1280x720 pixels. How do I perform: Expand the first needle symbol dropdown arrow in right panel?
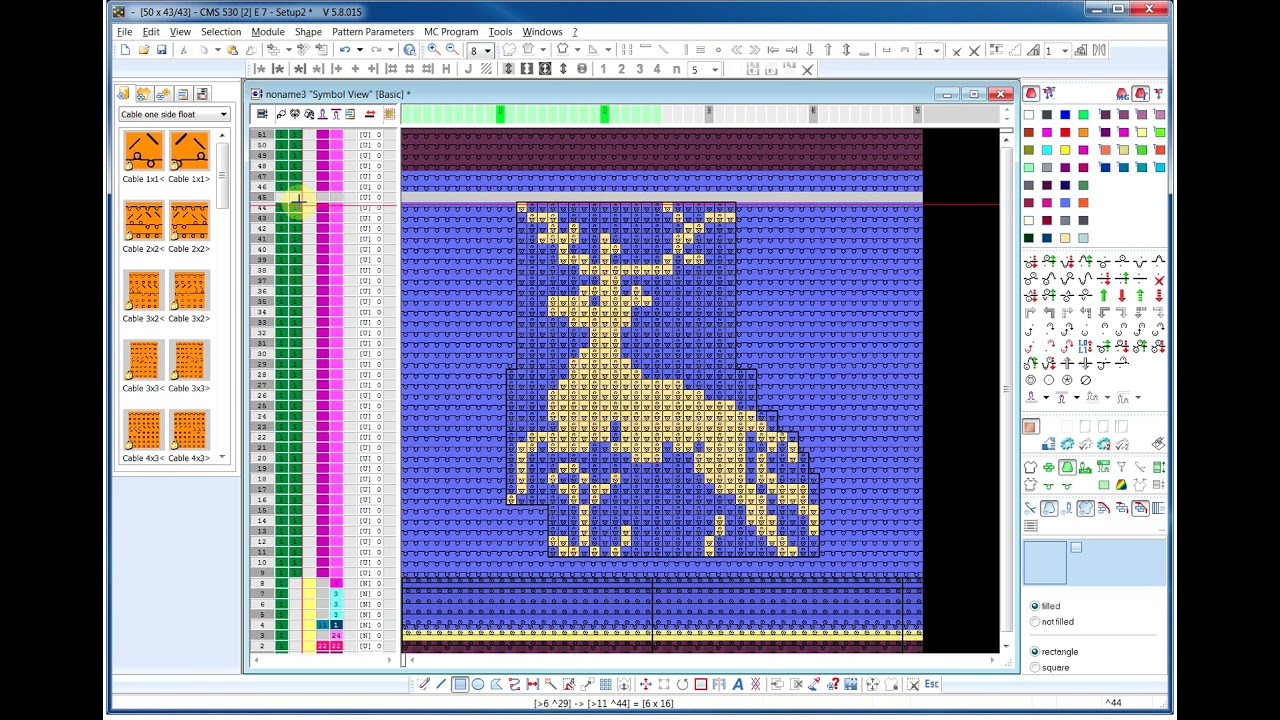tap(1046, 398)
